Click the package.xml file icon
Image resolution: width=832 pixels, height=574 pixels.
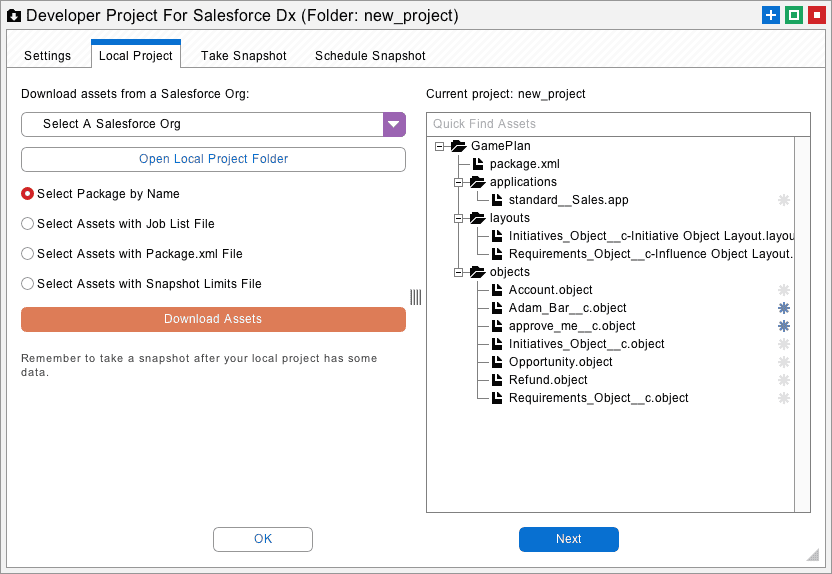478,164
